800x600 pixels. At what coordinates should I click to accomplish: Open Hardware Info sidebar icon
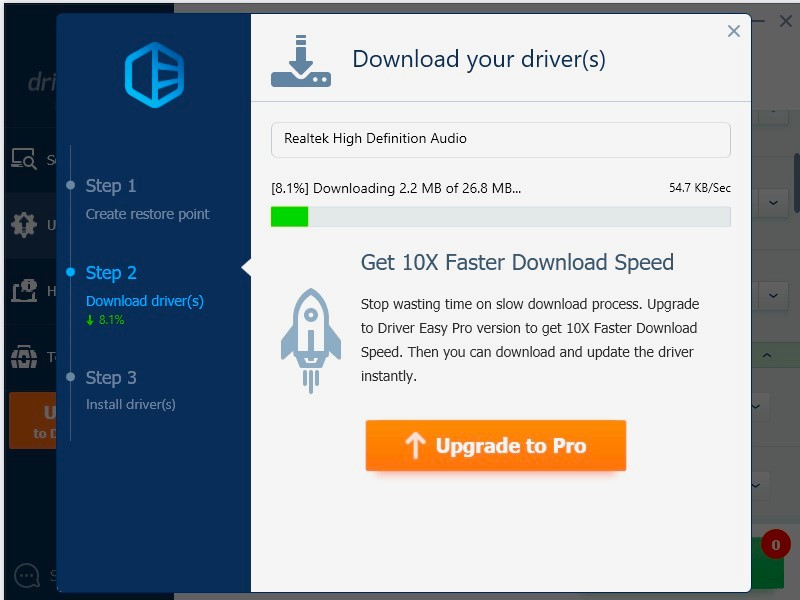coord(23,291)
